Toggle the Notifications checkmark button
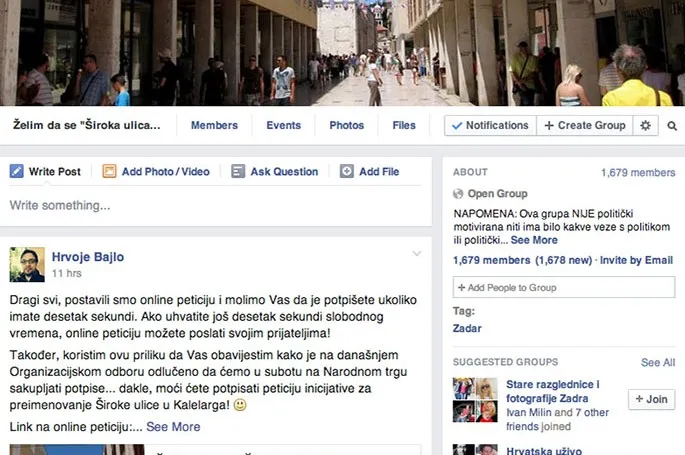Image resolution: width=685 pixels, height=455 pixels. click(x=490, y=126)
